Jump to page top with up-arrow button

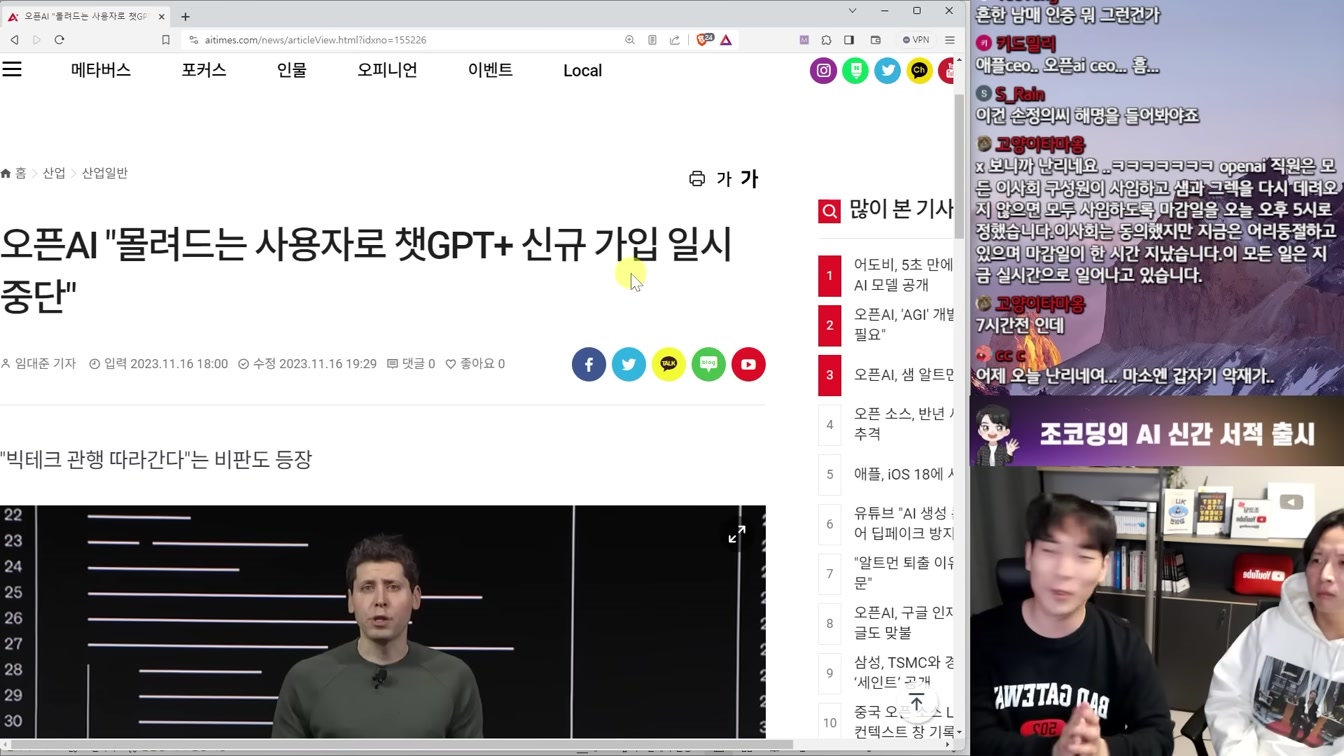[x=916, y=703]
